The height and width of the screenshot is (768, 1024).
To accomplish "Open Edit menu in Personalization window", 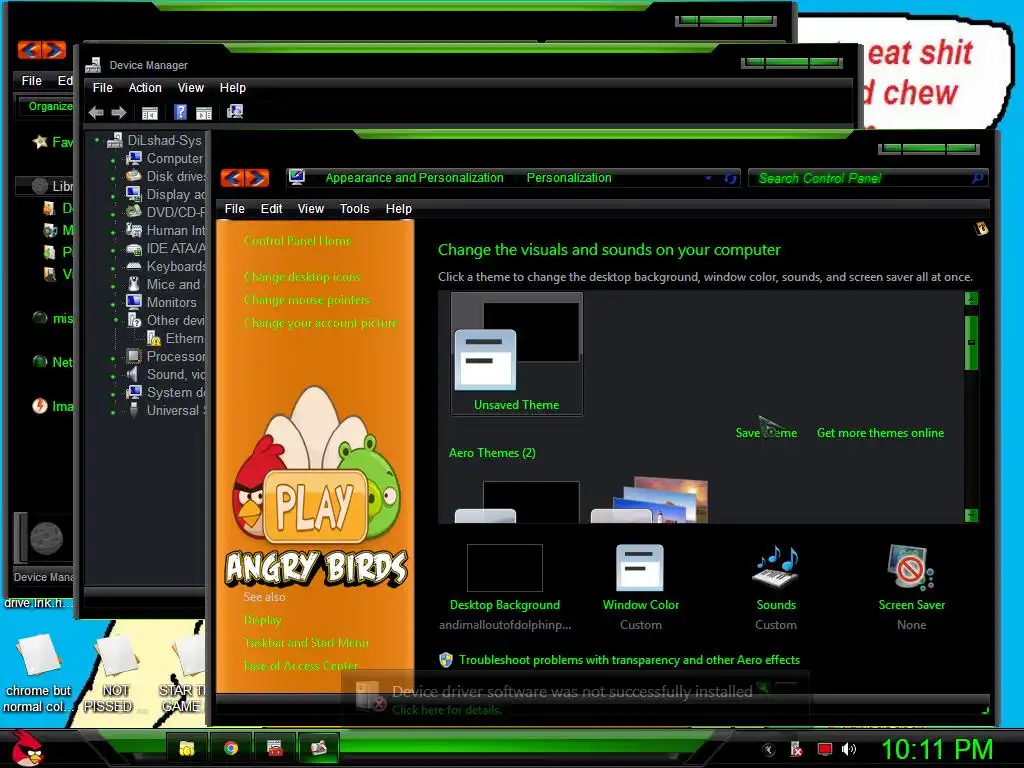I will 271,209.
